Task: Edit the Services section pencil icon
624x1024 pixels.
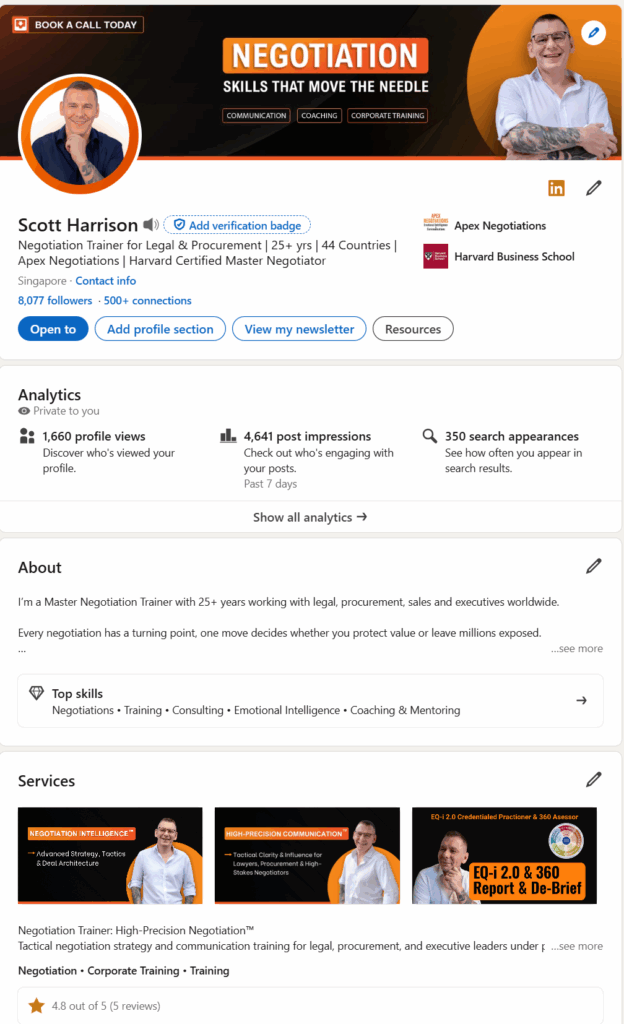Action: [x=594, y=779]
